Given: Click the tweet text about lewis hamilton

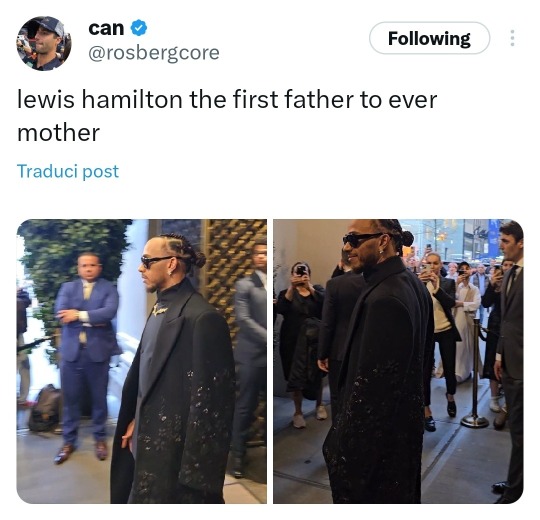Looking at the screenshot, I should 227,116.
